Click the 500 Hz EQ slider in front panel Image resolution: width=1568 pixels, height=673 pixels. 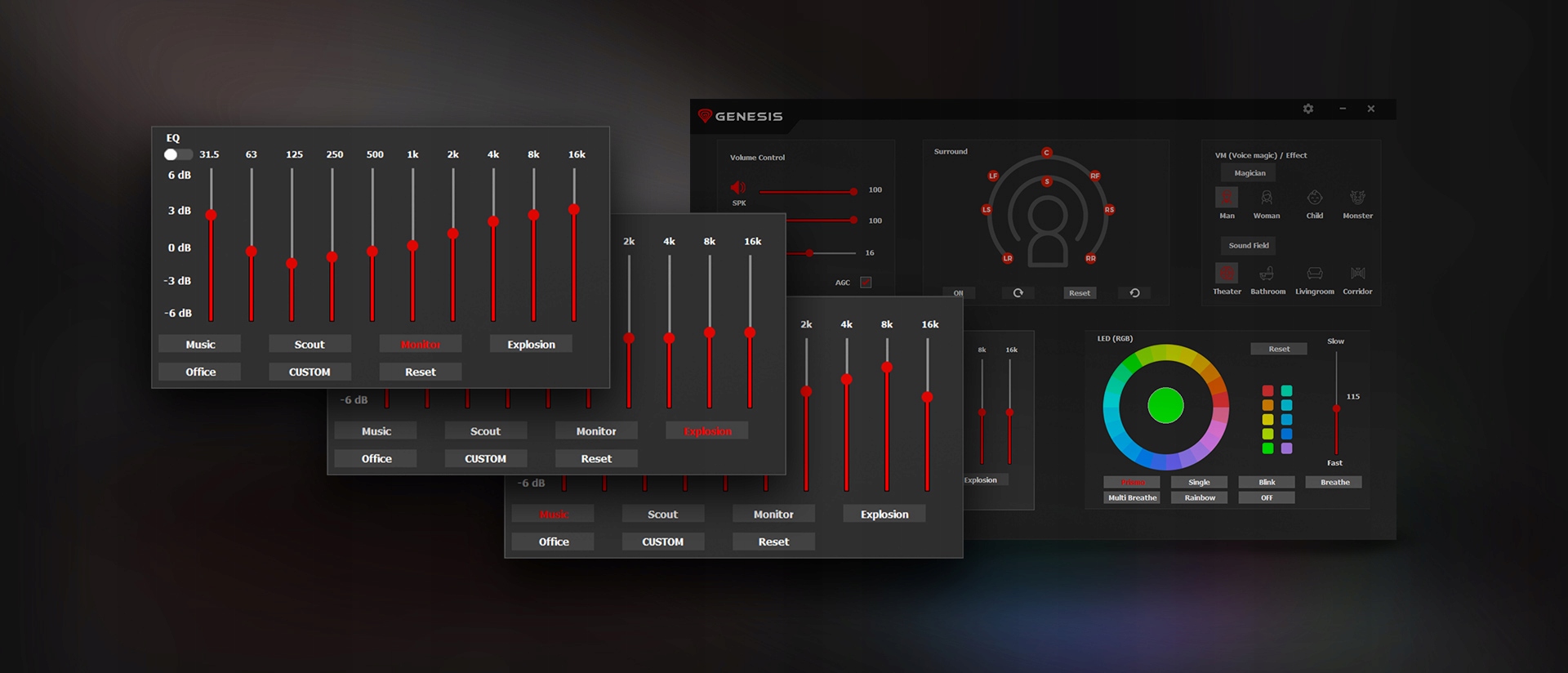point(372,252)
